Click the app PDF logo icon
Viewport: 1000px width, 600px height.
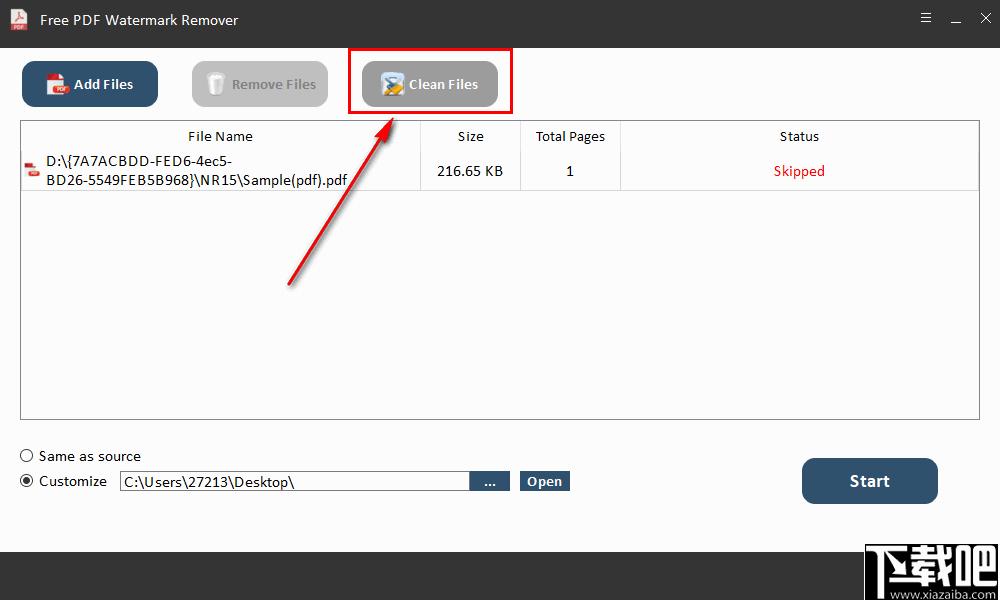point(18,20)
